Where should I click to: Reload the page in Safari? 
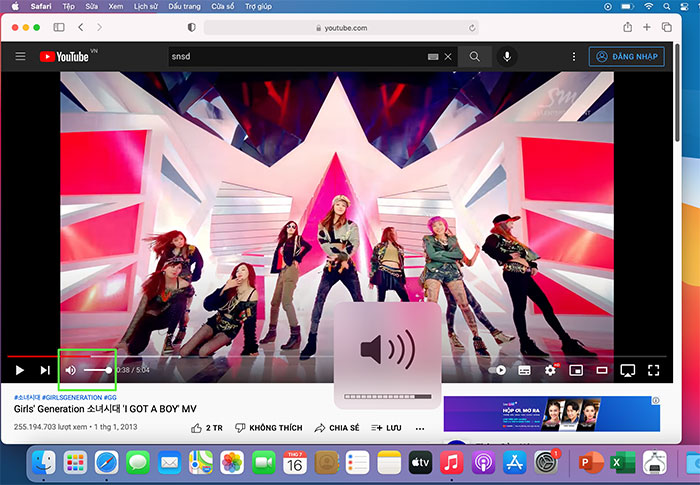472,28
